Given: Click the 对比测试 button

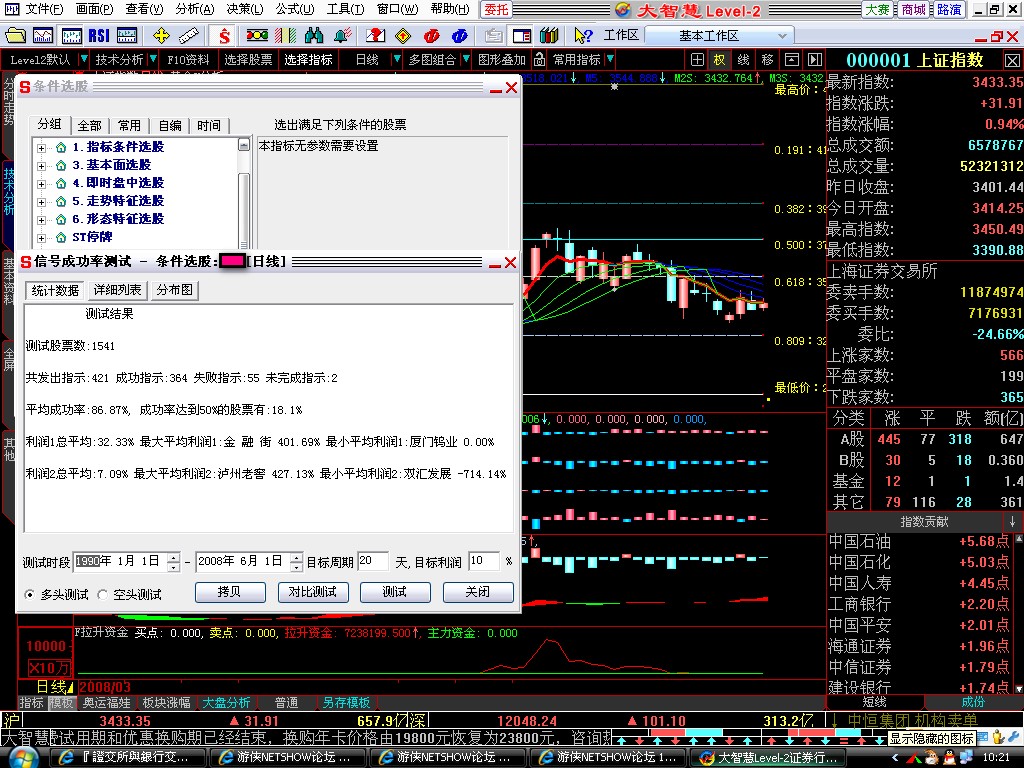Looking at the screenshot, I should point(312,592).
